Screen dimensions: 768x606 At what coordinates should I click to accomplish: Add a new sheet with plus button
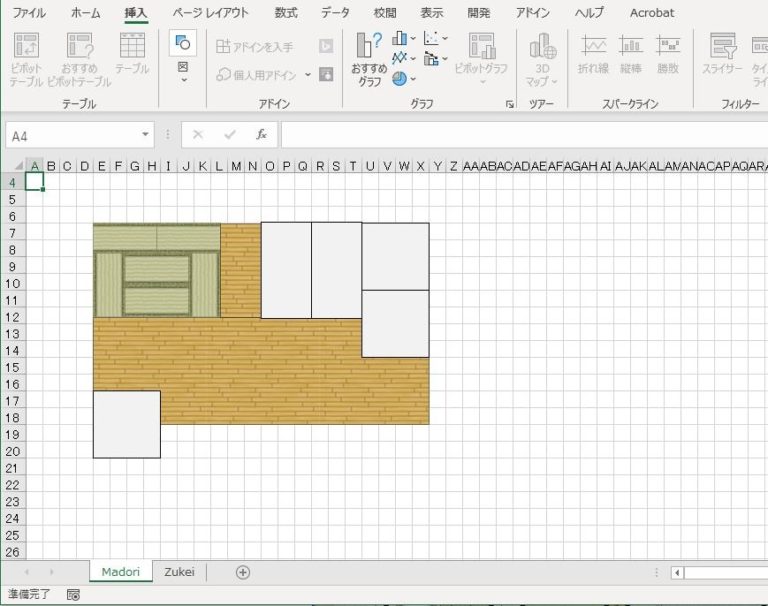pos(242,572)
